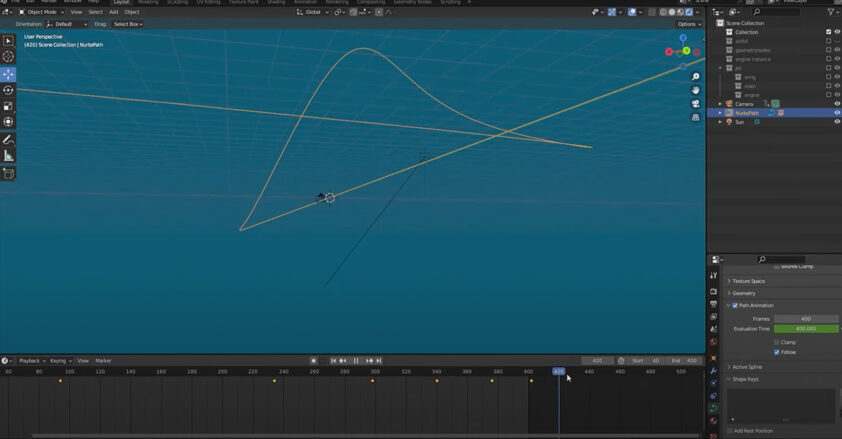This screenshot has width=842, height=439.
Task: Open the Add menu in viewport header
Action: click(x=112, y=12)
